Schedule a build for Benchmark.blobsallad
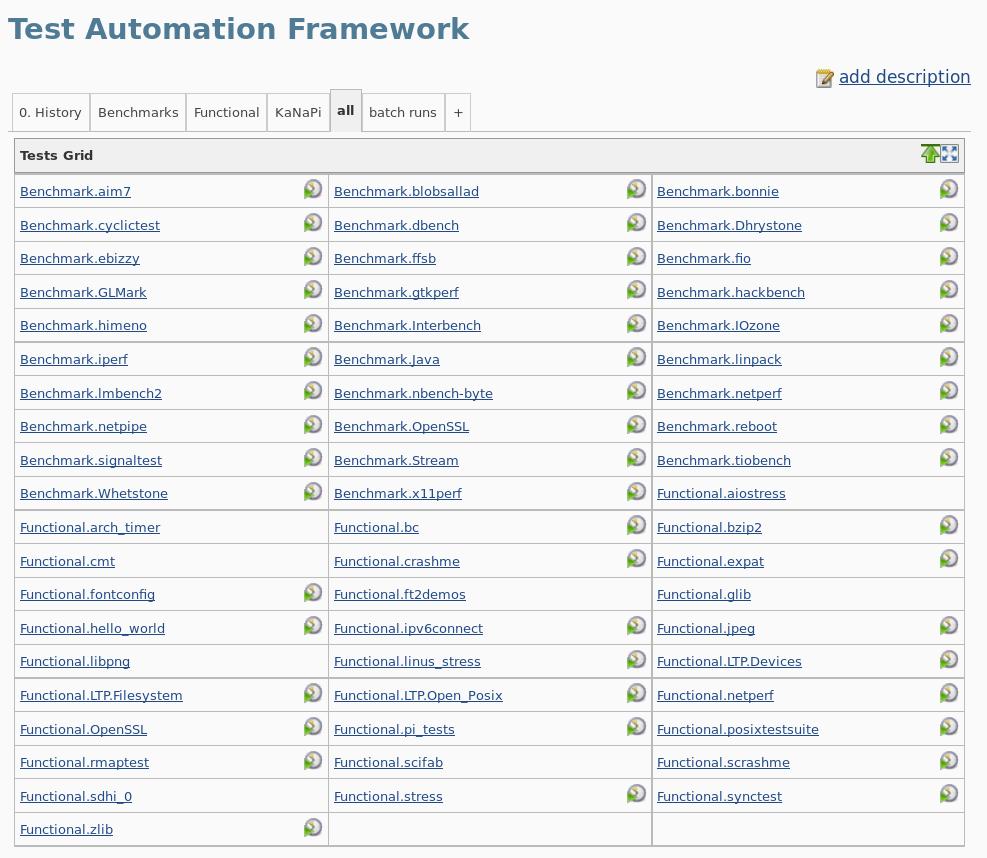The image size is (987, 858). [636, 189]
